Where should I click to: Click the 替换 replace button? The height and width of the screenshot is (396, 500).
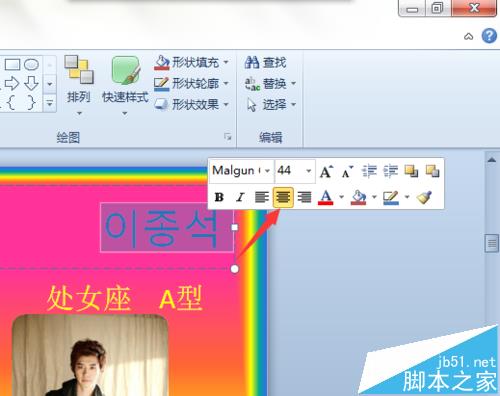pos(266,83)
